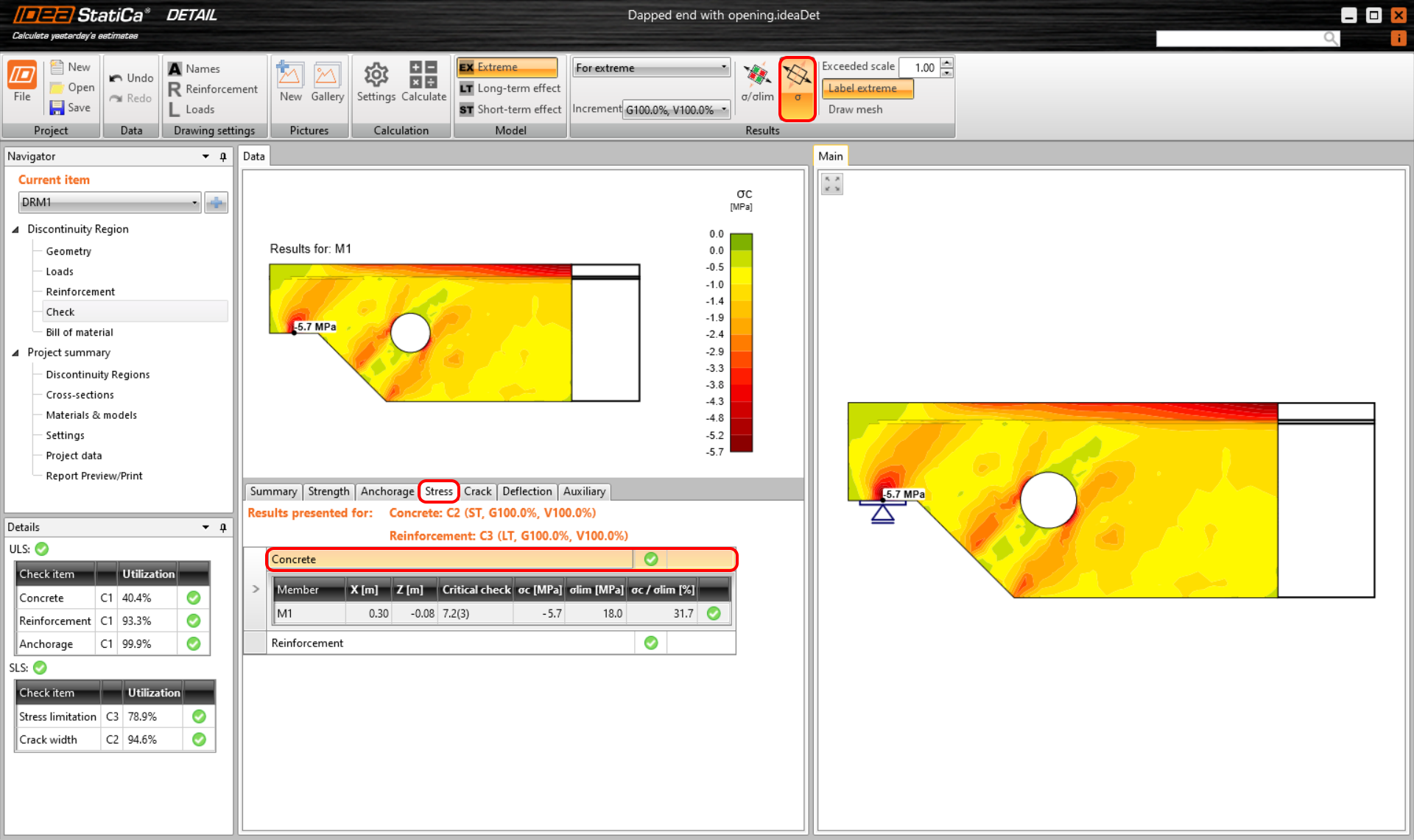The width and height of the screenshot is (1414, 840).
Task: Open the Increment G100.0% dropdown
Action: (x=676, y=110)
